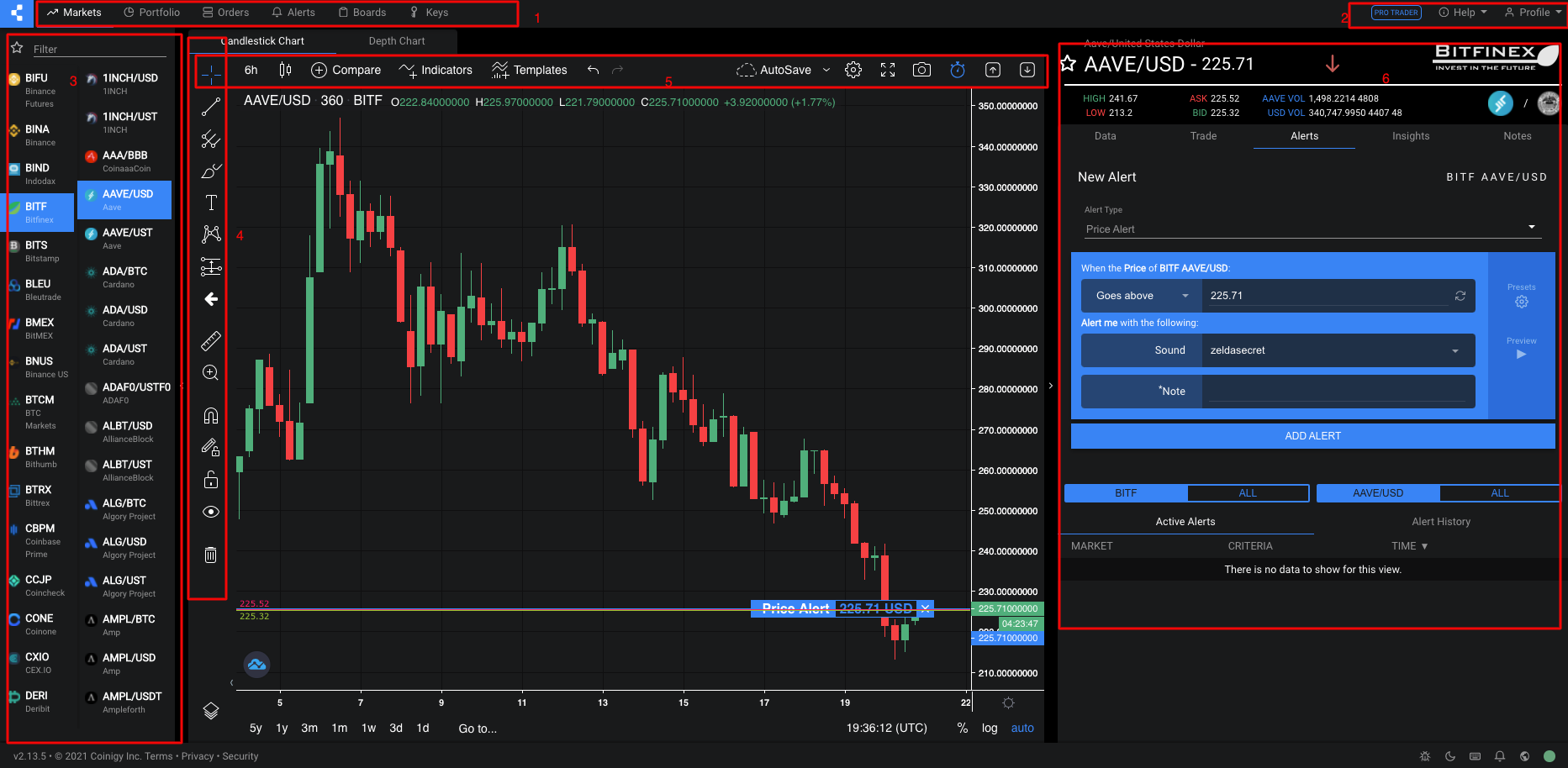This screenshot has height=768, width=1568.
Task: Toggle favorites filter star in market list
Action: (16, 48)
